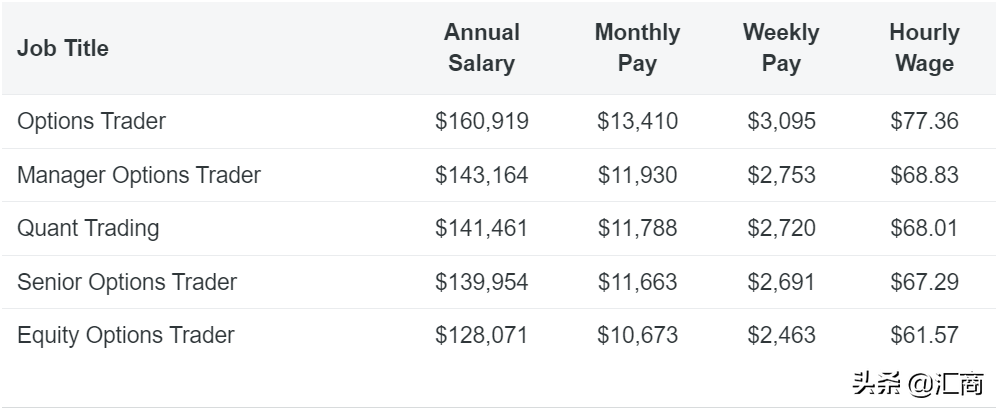
Task: Click the $160,919 annual salary value
Action: [481, 121]
